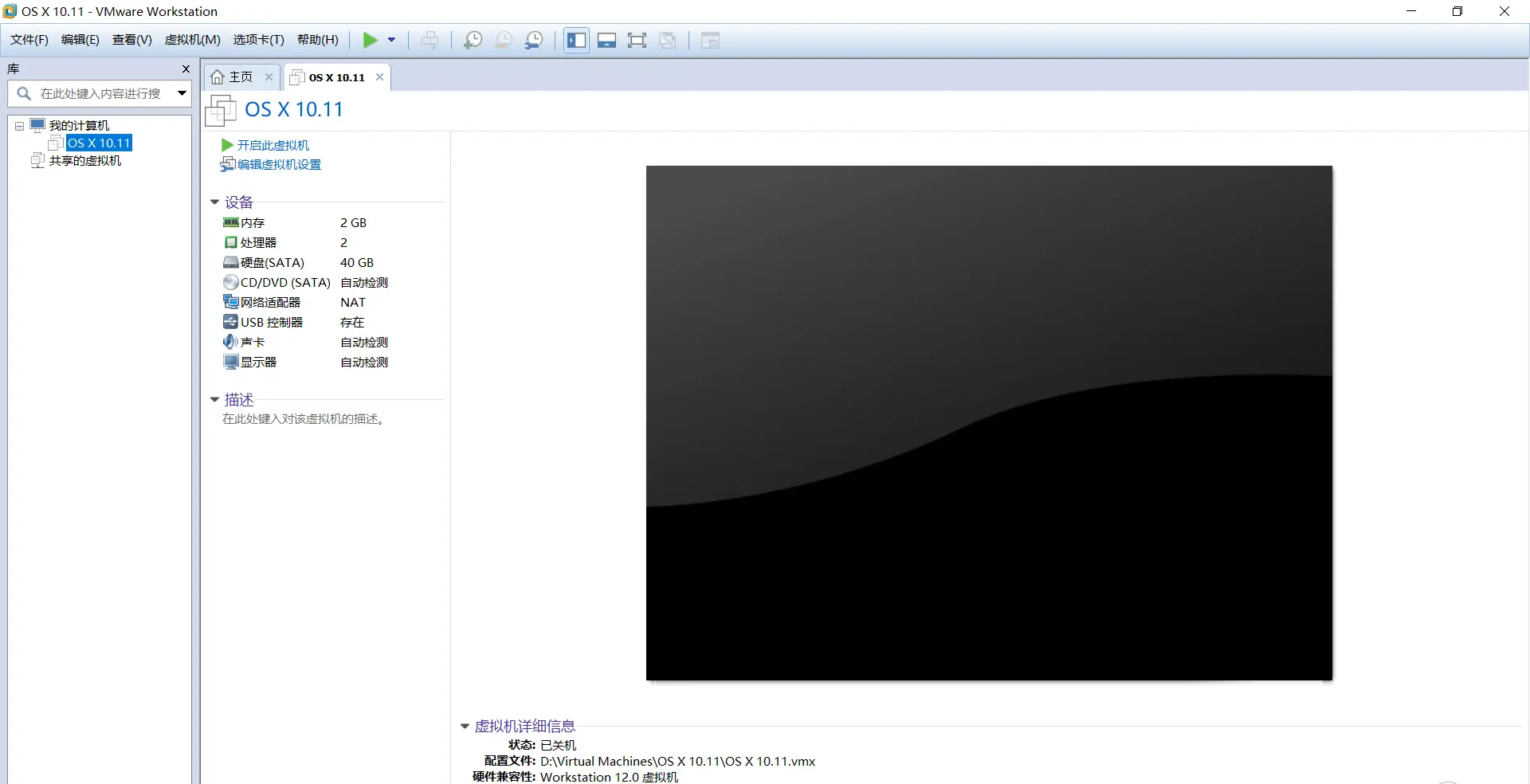This screenshot has height=784, width=1530.
Task: Toggle the library sidebar view icon
Action: point(576,40)
